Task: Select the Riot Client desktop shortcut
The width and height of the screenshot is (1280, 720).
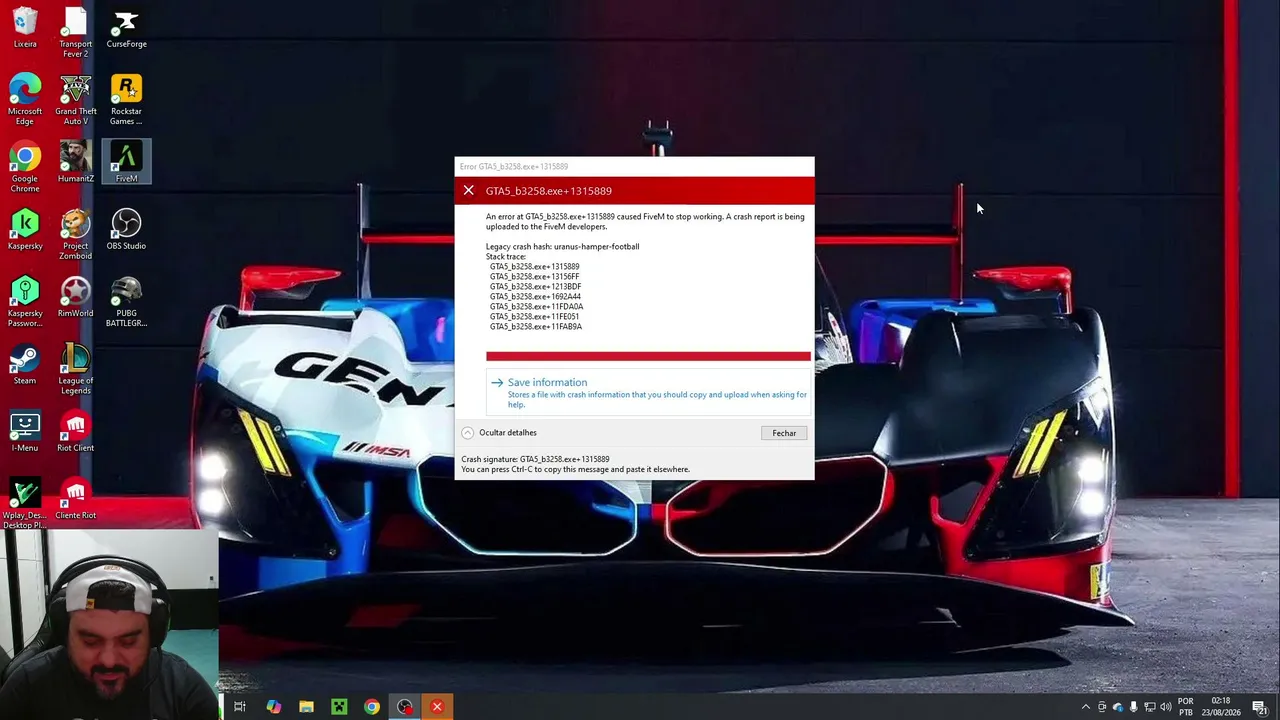Action: click(76, 432)
